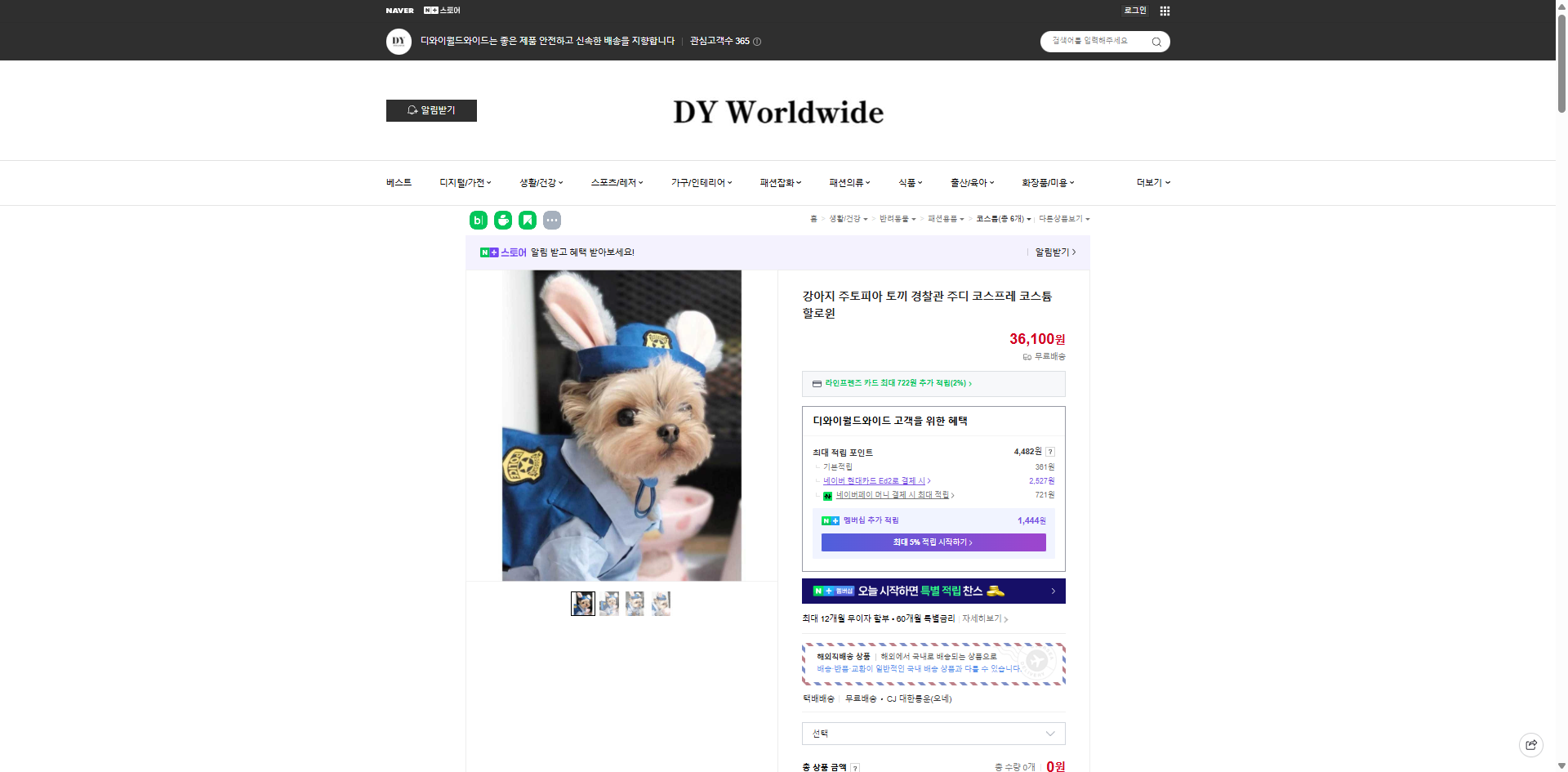Save the product with the Keep bookmark icon
Image resolution: width=1568 pixels, height=772 pixels.
click(528, 220)
